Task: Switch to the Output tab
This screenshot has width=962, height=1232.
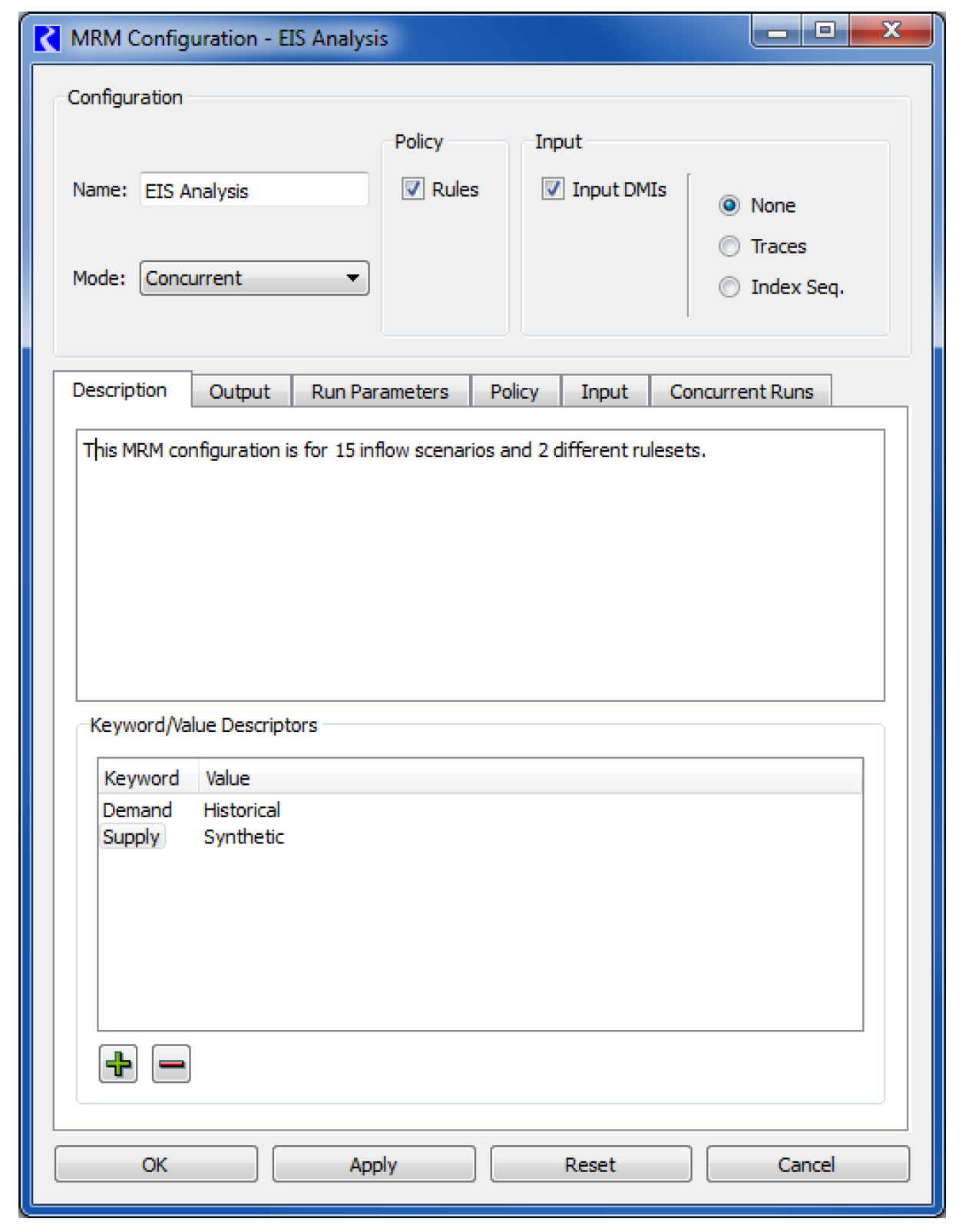Action: tap(240, 392)
